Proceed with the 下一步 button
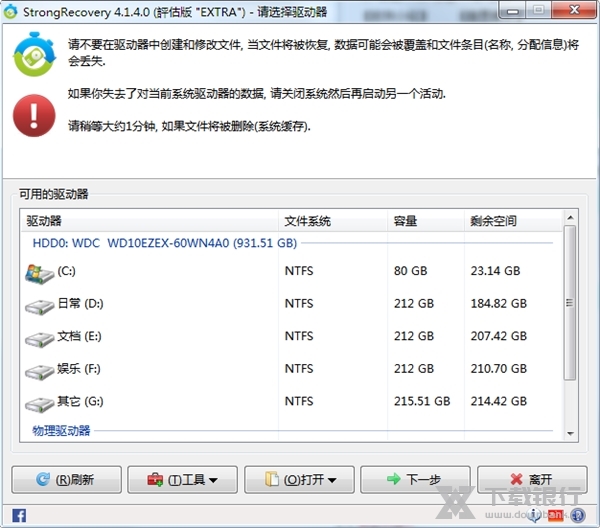Image resolution: width=600 pixels, height=528 pixels. pyautogui.click(x=416, y=479)
